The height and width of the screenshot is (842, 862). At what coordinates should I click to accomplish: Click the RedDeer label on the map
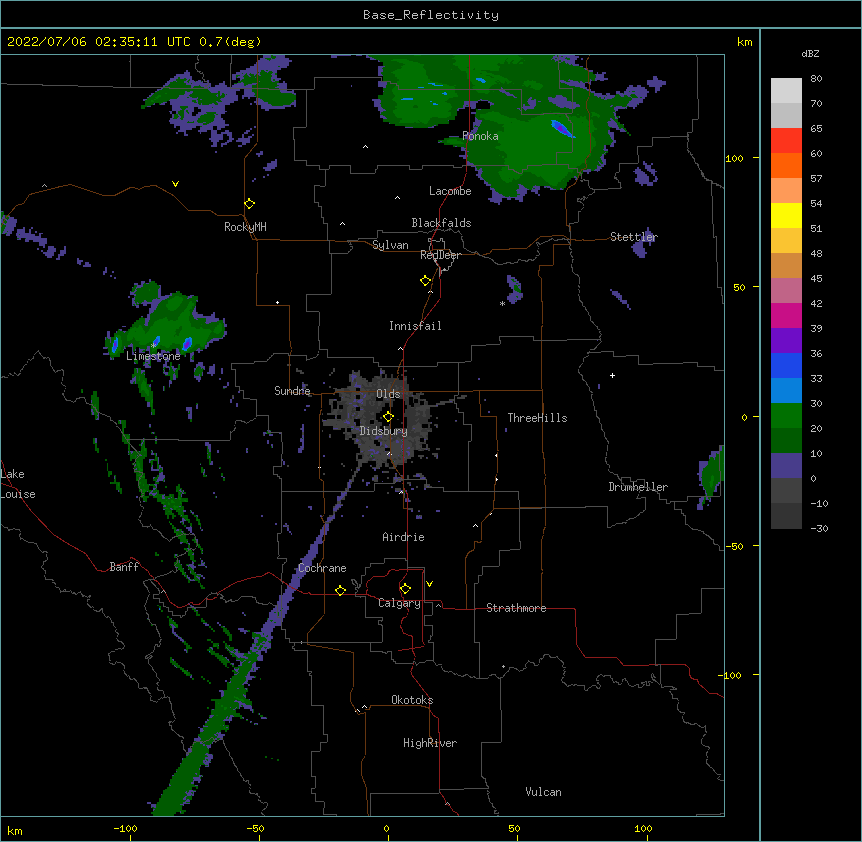(440, 255)
